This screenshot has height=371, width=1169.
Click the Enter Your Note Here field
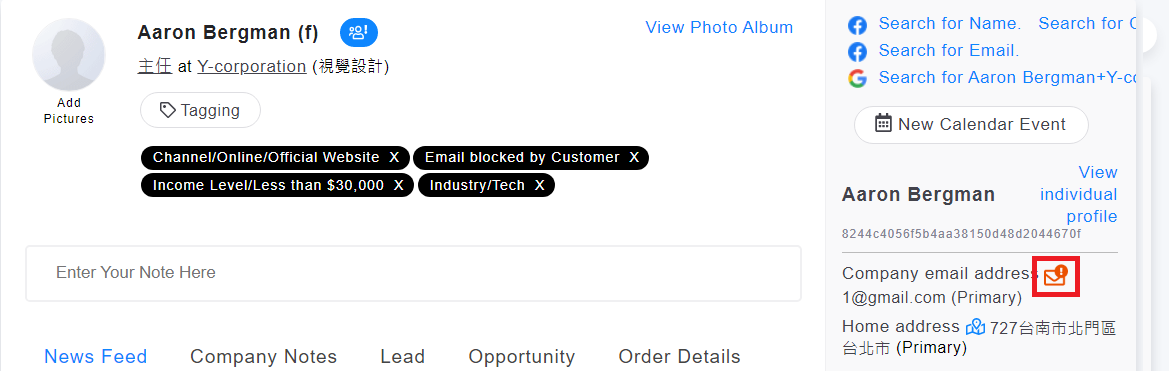pyautogui.click(x=414, y=273)
